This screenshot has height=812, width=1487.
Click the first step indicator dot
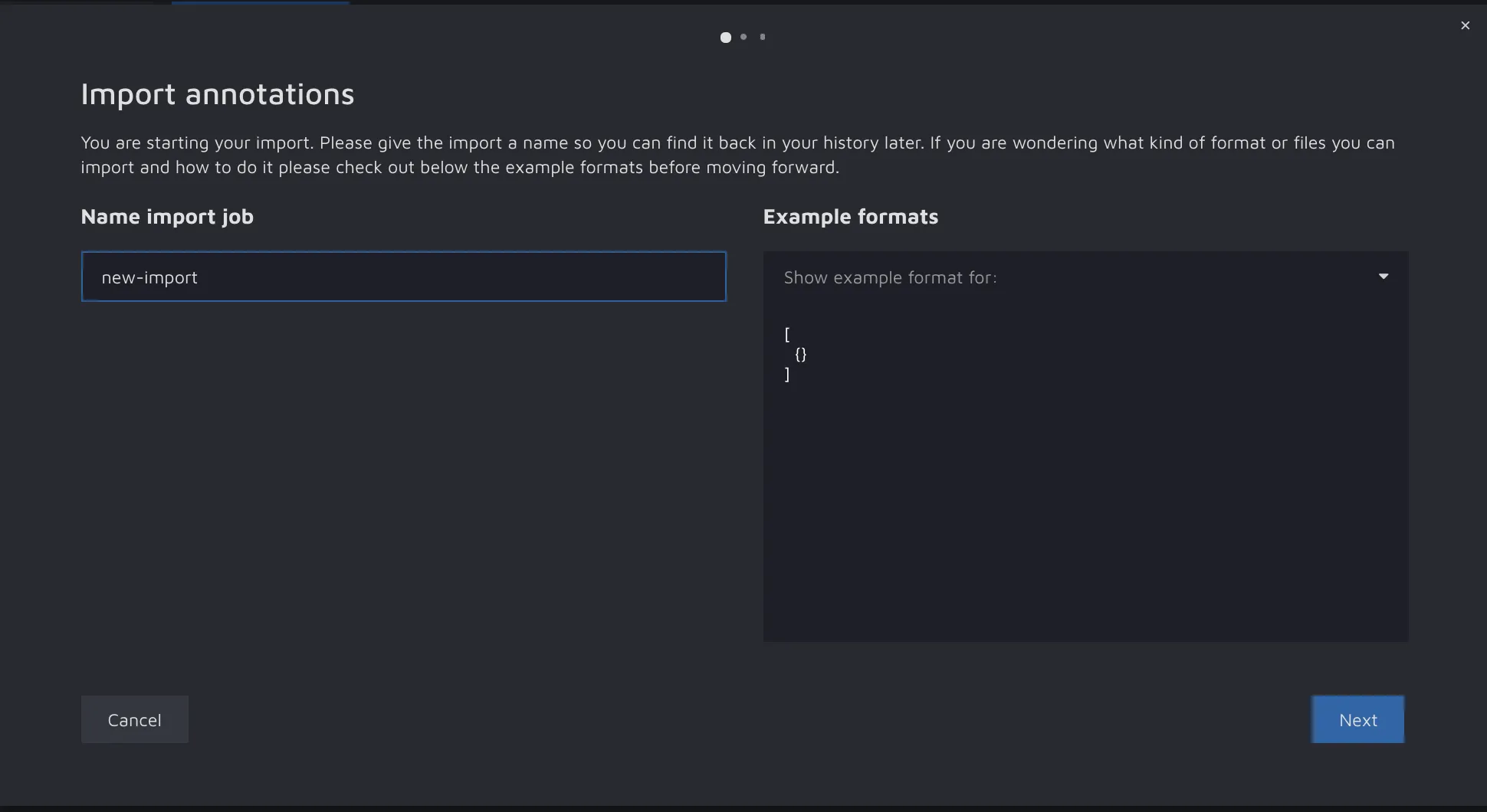(x=725, y=37)
